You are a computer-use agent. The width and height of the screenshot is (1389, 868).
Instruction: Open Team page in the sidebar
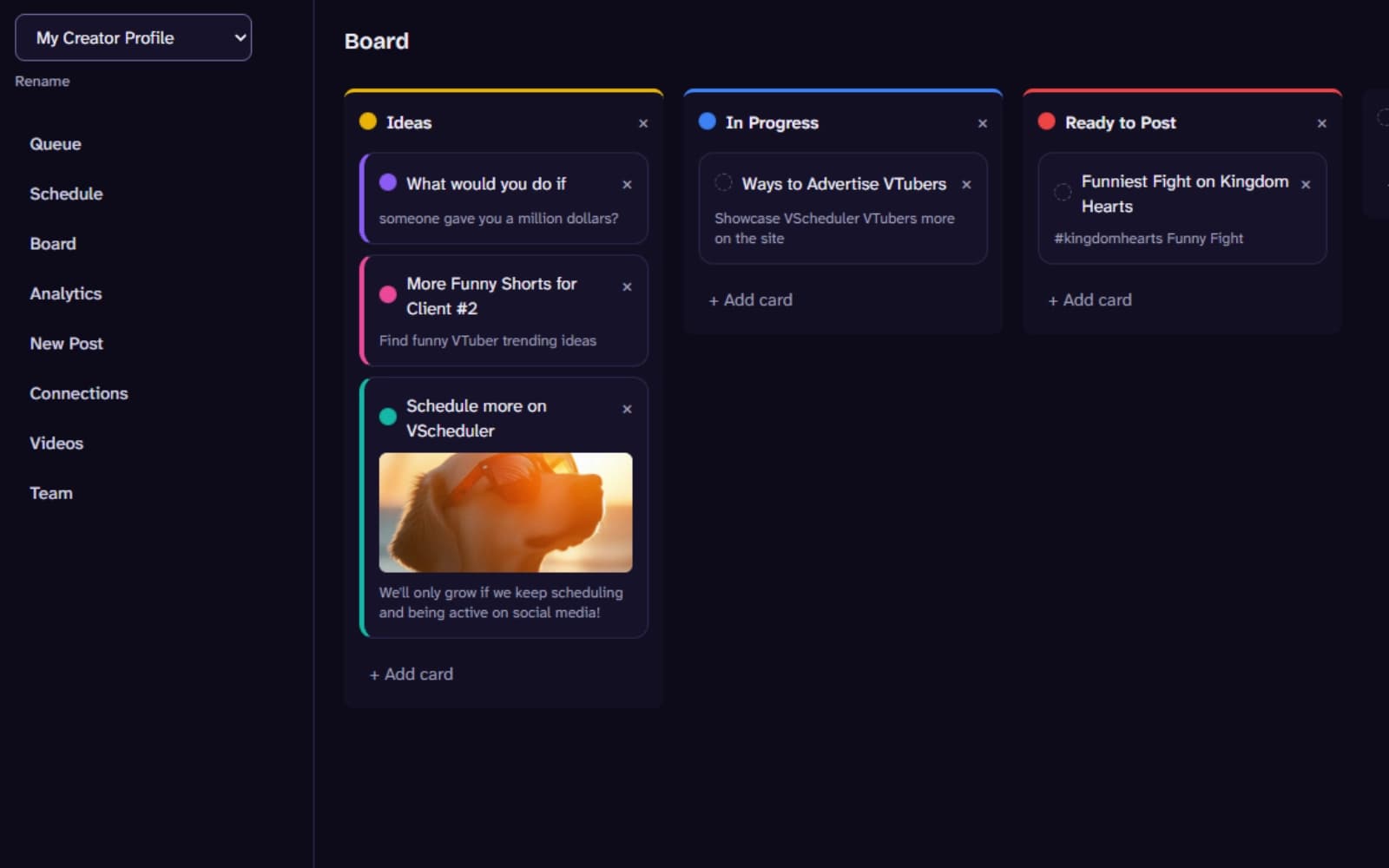(51, 493)
